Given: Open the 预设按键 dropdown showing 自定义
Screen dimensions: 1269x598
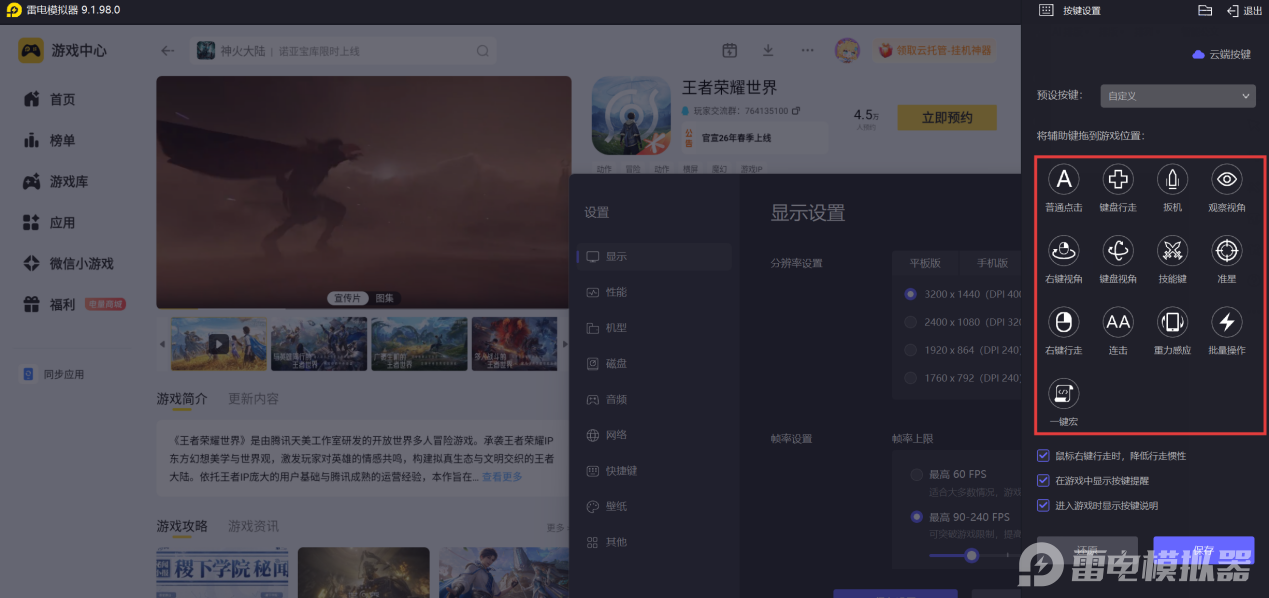Looking at the screenshot, I should (1177, 96).
